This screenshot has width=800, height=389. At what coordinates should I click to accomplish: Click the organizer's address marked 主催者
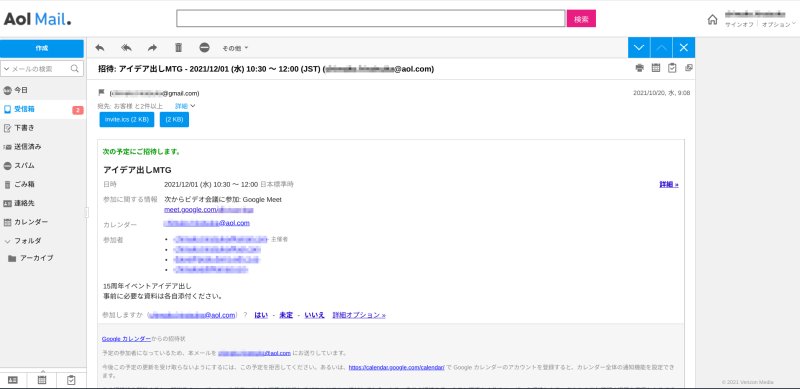(x=220, y=239)
